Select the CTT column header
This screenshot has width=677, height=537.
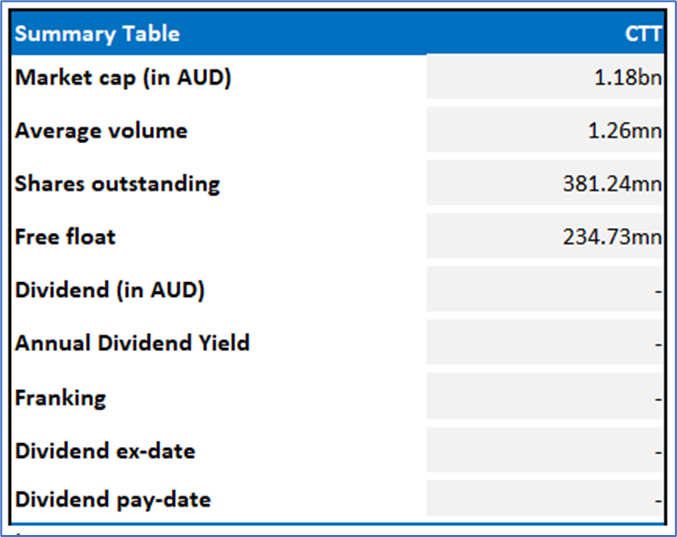pos(643,34)
